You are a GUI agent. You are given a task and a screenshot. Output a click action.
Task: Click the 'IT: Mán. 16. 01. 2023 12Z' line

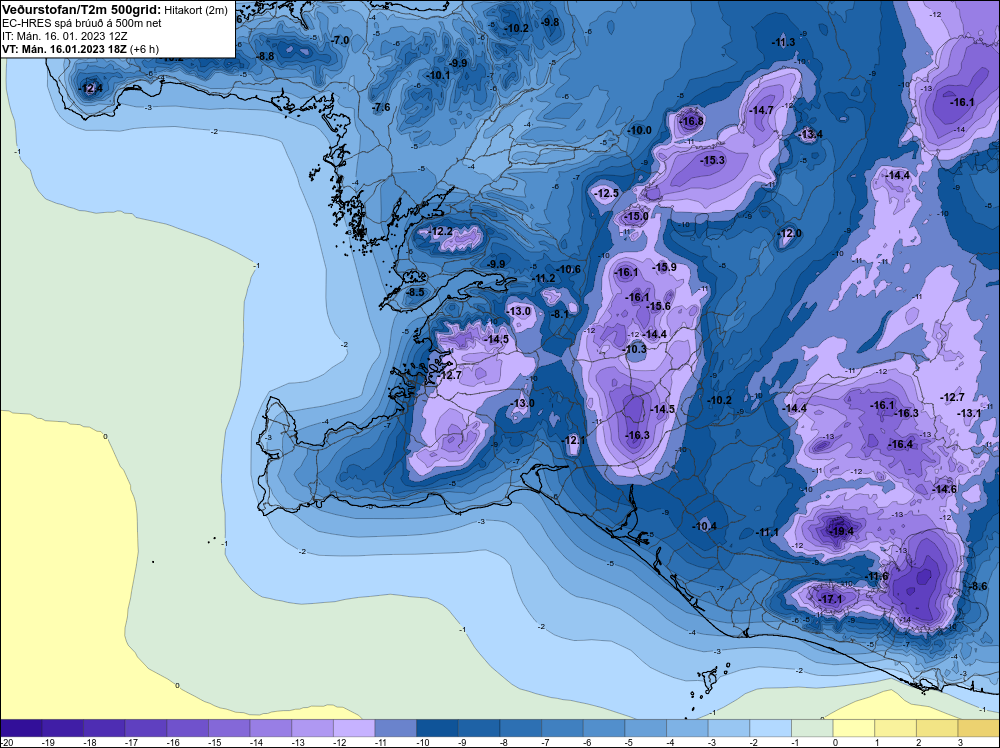coord(65,36)
